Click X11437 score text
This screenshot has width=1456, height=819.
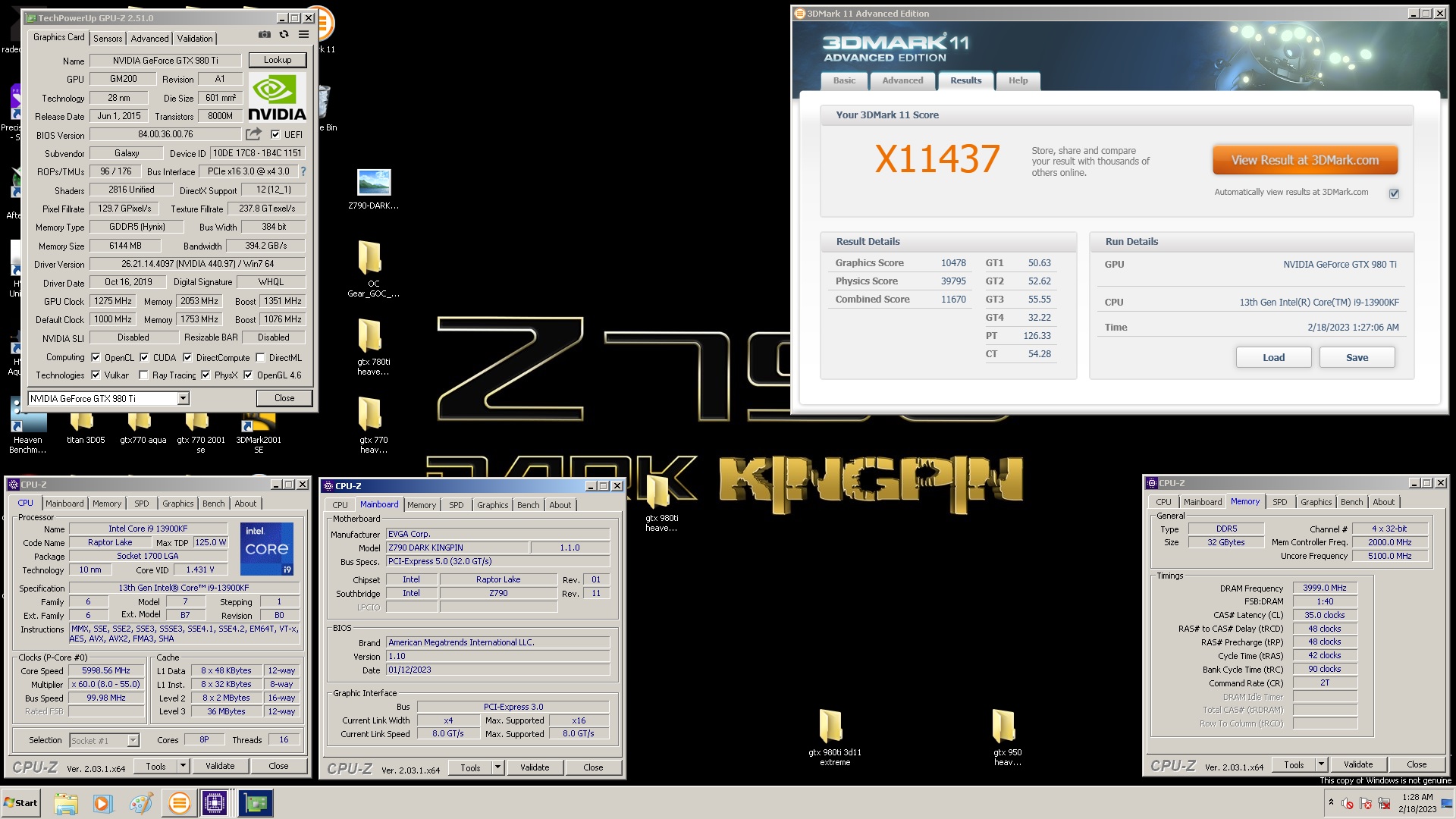[937, 159]
